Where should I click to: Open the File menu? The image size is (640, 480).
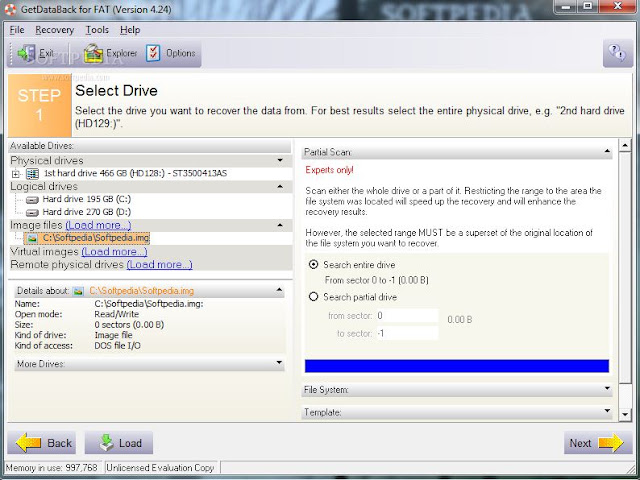(x=17, y=30)
